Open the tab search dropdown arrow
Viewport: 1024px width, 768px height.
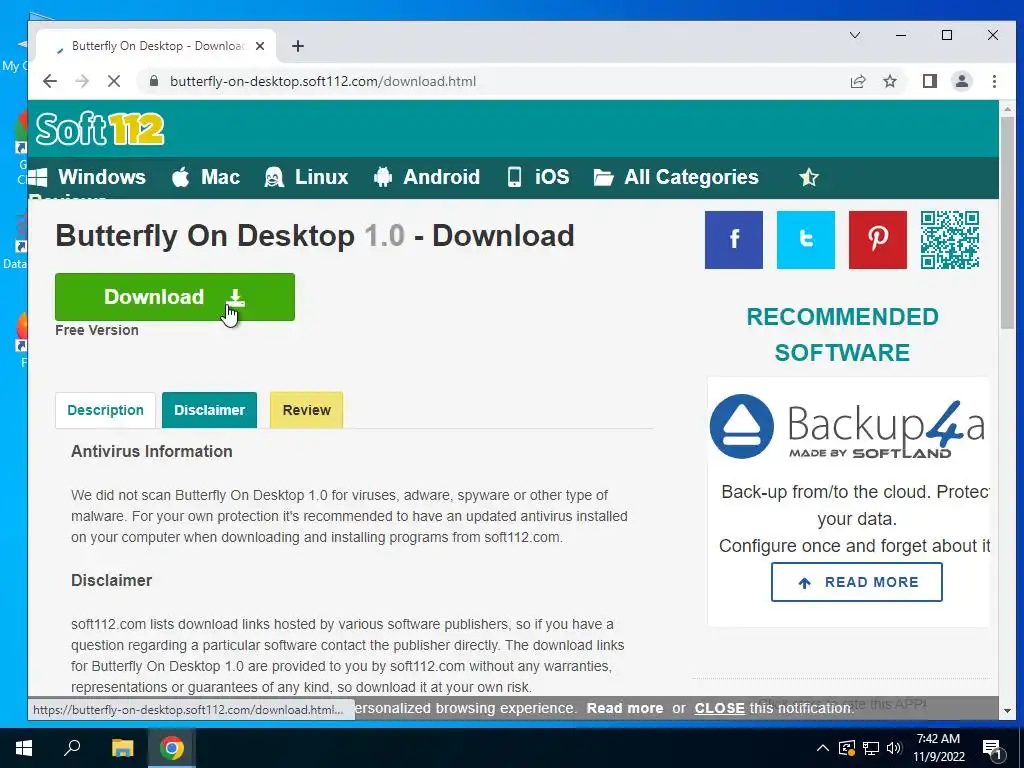(x=854, y=35)
